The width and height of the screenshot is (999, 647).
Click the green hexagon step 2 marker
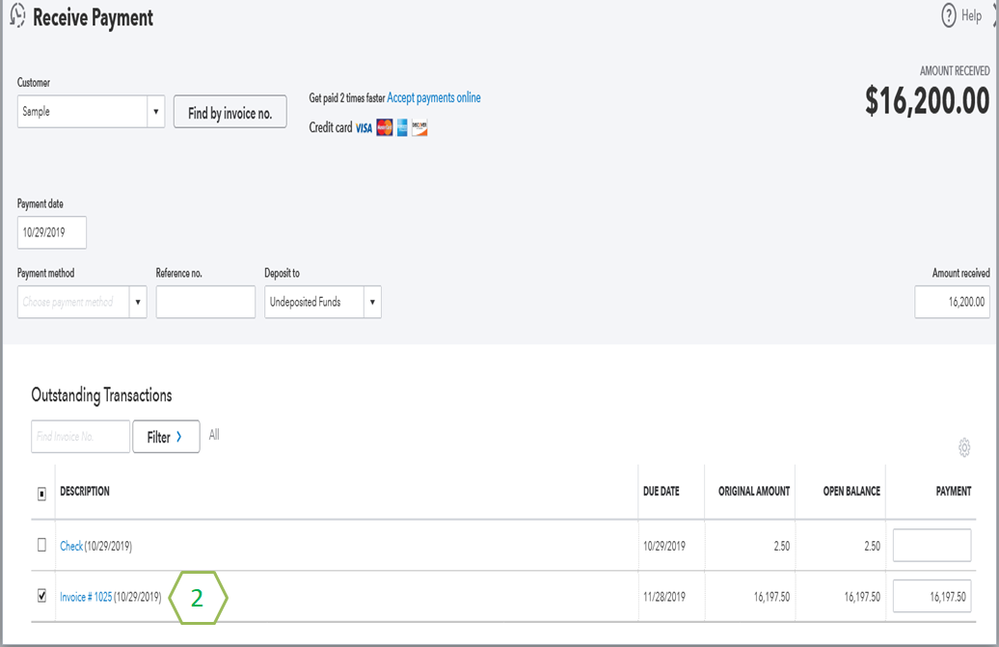coord(197,598)
